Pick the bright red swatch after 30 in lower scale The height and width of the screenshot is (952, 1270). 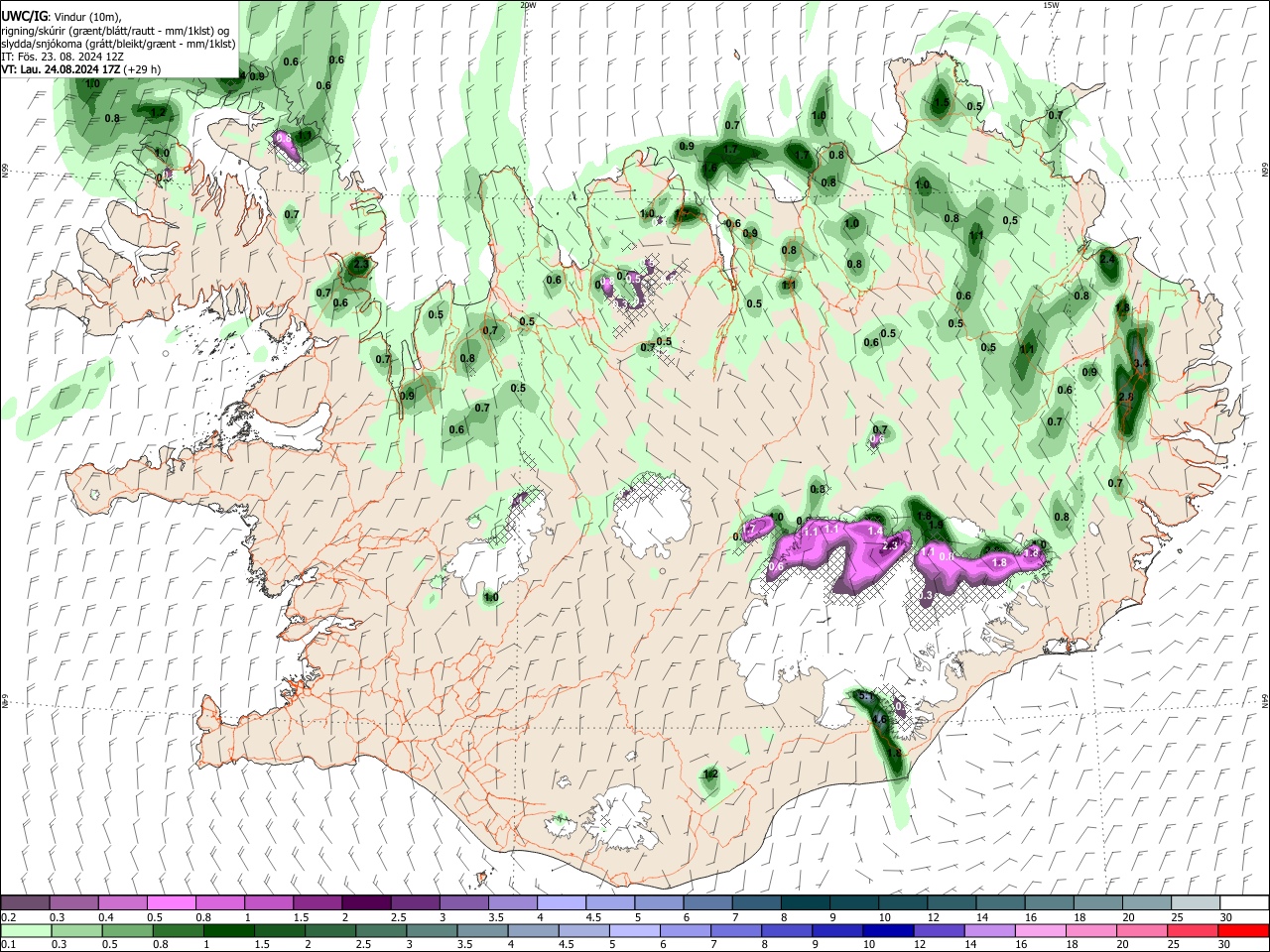[x=1243, y=931]
